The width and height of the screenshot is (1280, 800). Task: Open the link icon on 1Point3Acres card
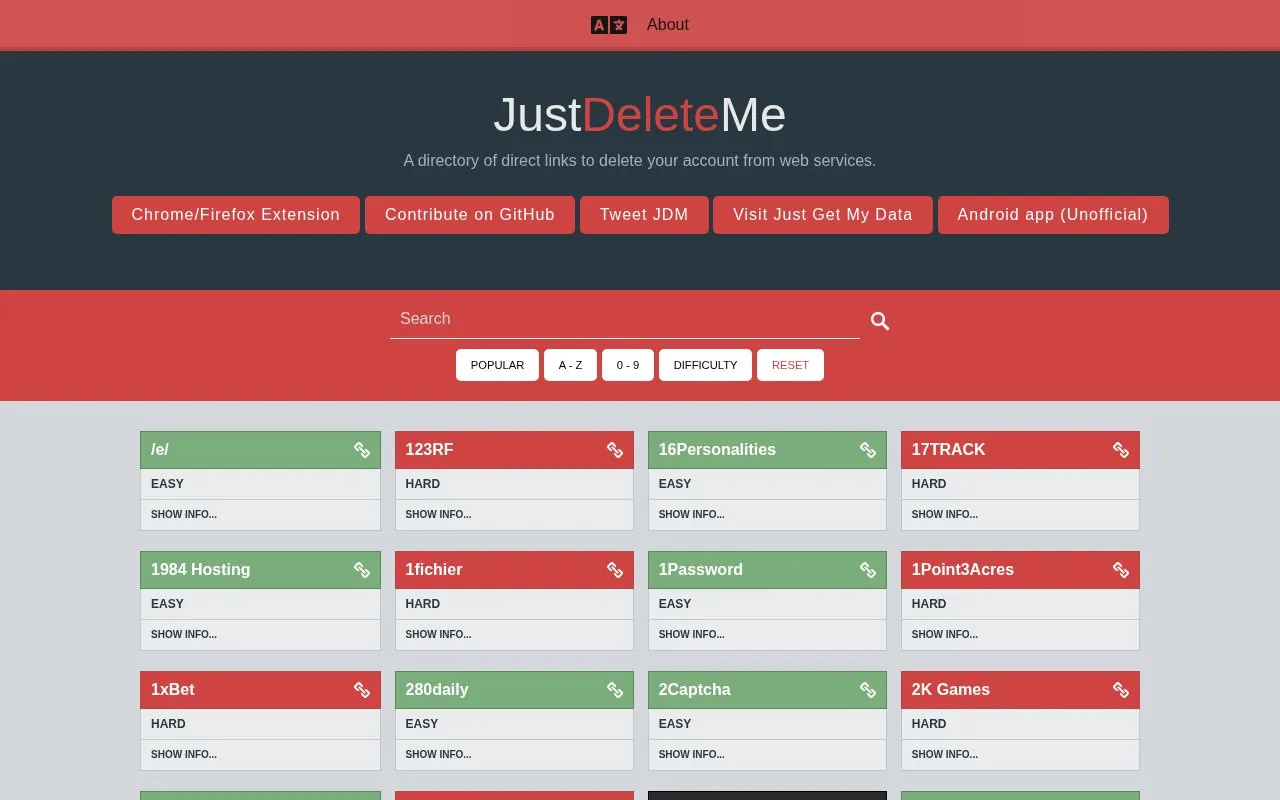(1121, 570)
